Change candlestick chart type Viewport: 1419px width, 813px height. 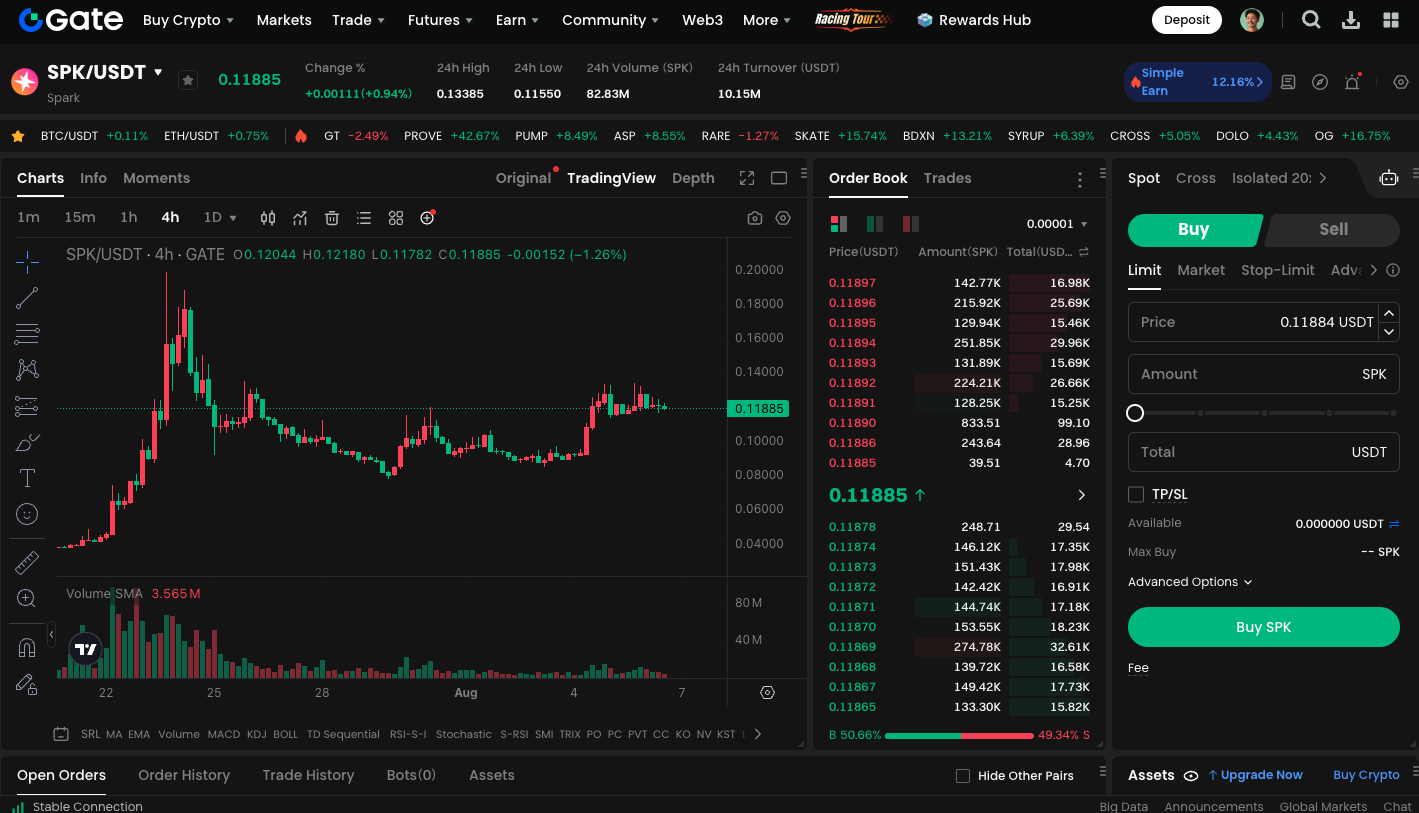pyautogui.click(x=268, y=218)
